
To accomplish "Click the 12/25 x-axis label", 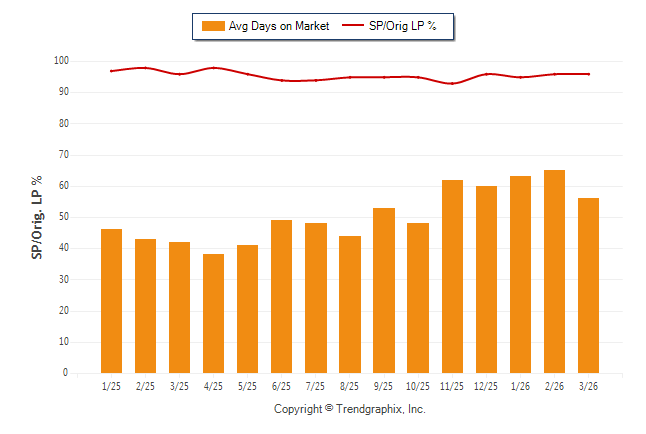I will 486,386.
